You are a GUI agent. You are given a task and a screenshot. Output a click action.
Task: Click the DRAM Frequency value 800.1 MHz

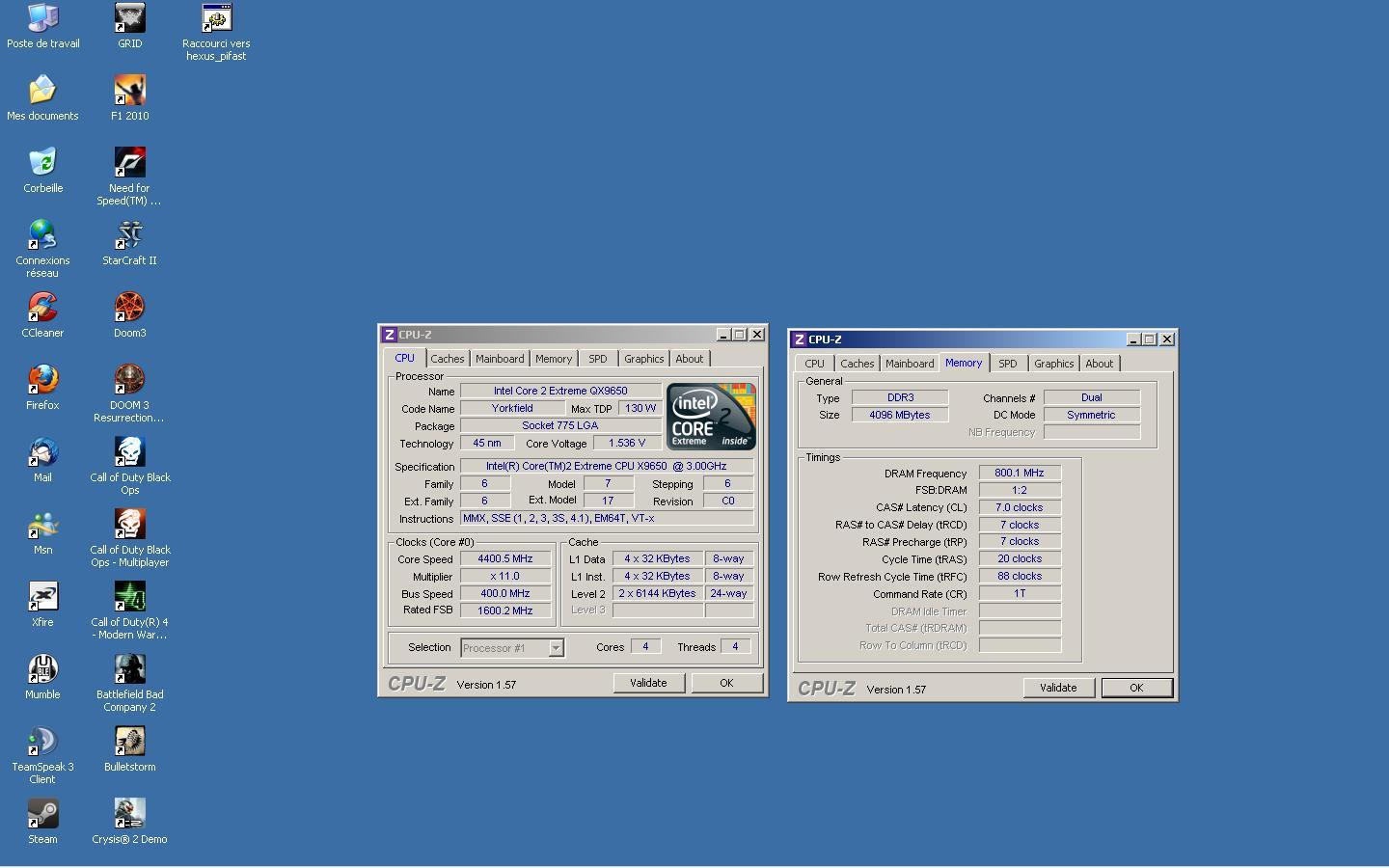pyautogui.click(x=1020, y=474)
